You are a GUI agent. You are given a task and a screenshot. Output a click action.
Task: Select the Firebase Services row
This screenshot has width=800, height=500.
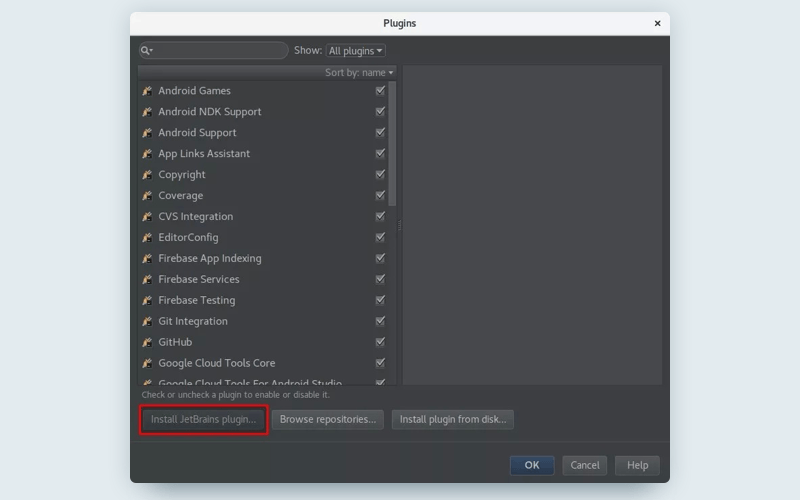point(263,279)
